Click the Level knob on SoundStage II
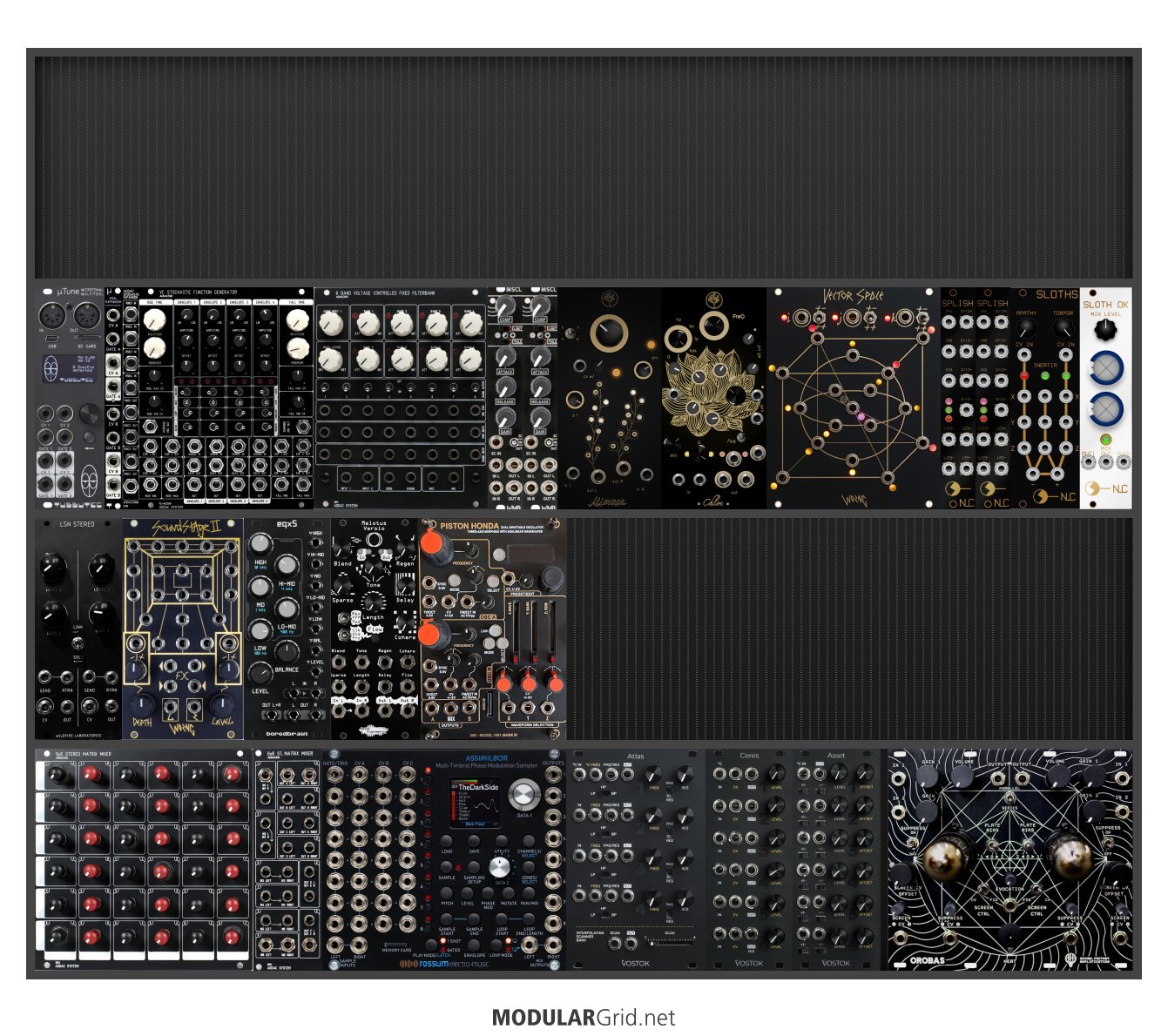 point(222,704)
